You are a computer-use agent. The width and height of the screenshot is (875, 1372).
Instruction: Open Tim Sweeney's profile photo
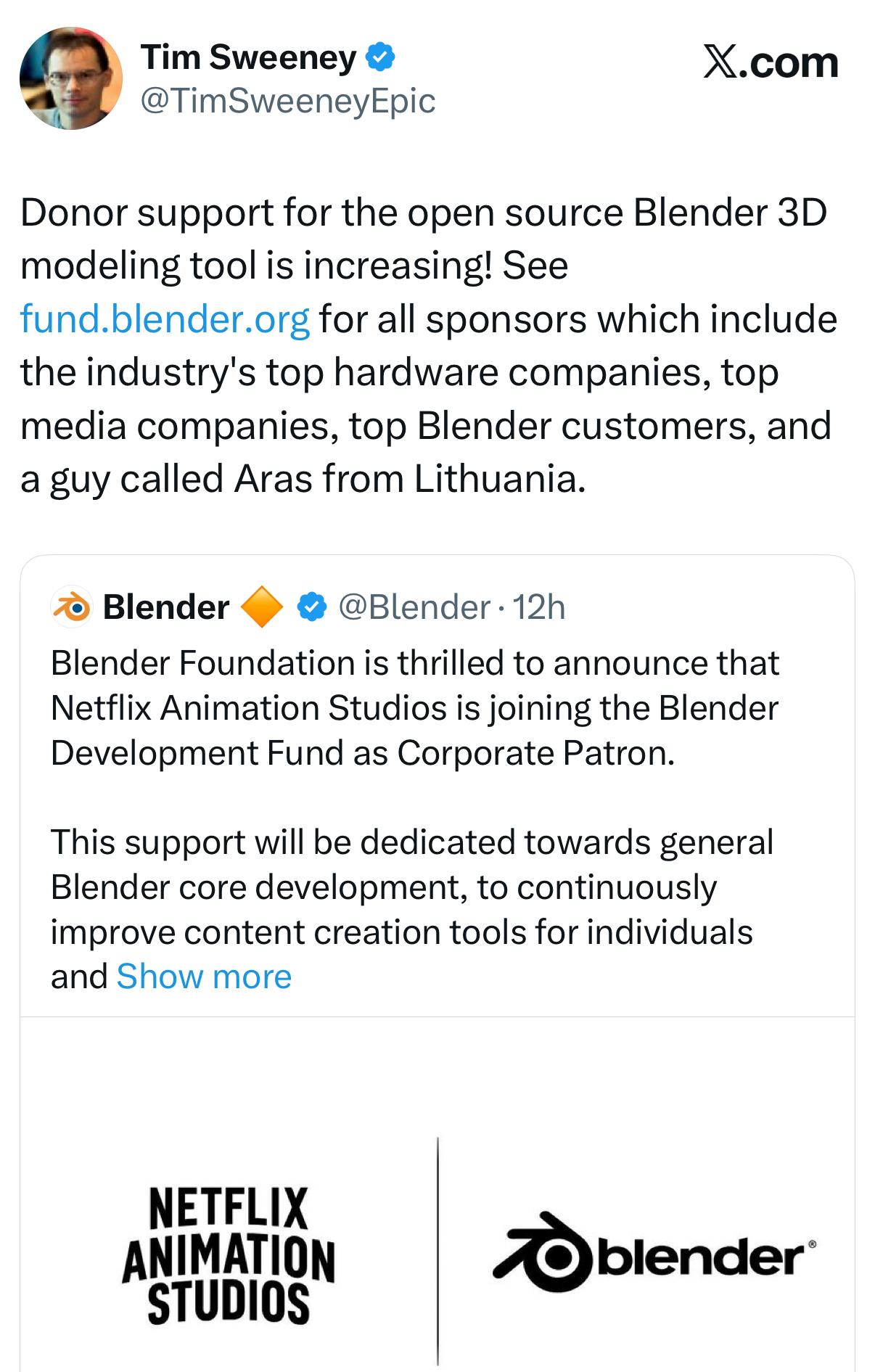point(70,78)
